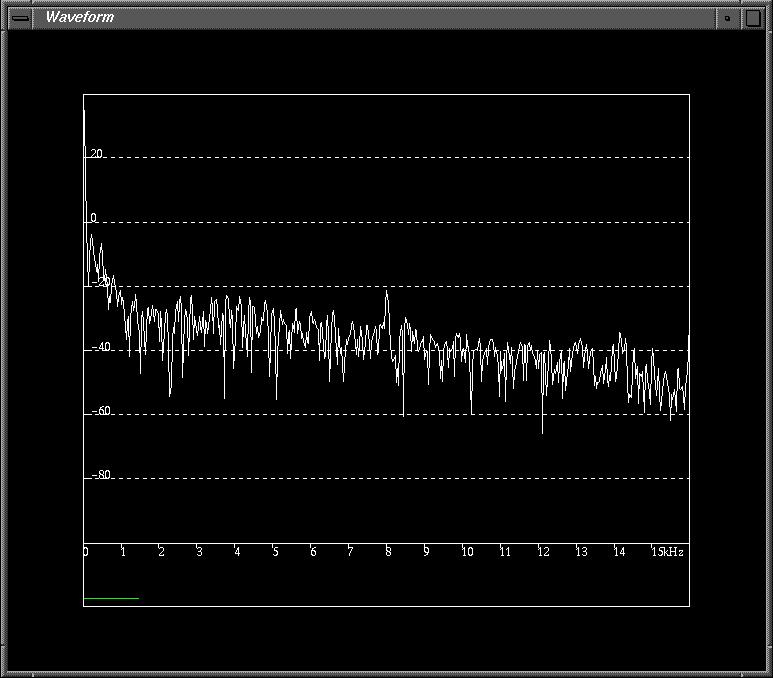Click the 20 dB gridline label

(96, 155)
